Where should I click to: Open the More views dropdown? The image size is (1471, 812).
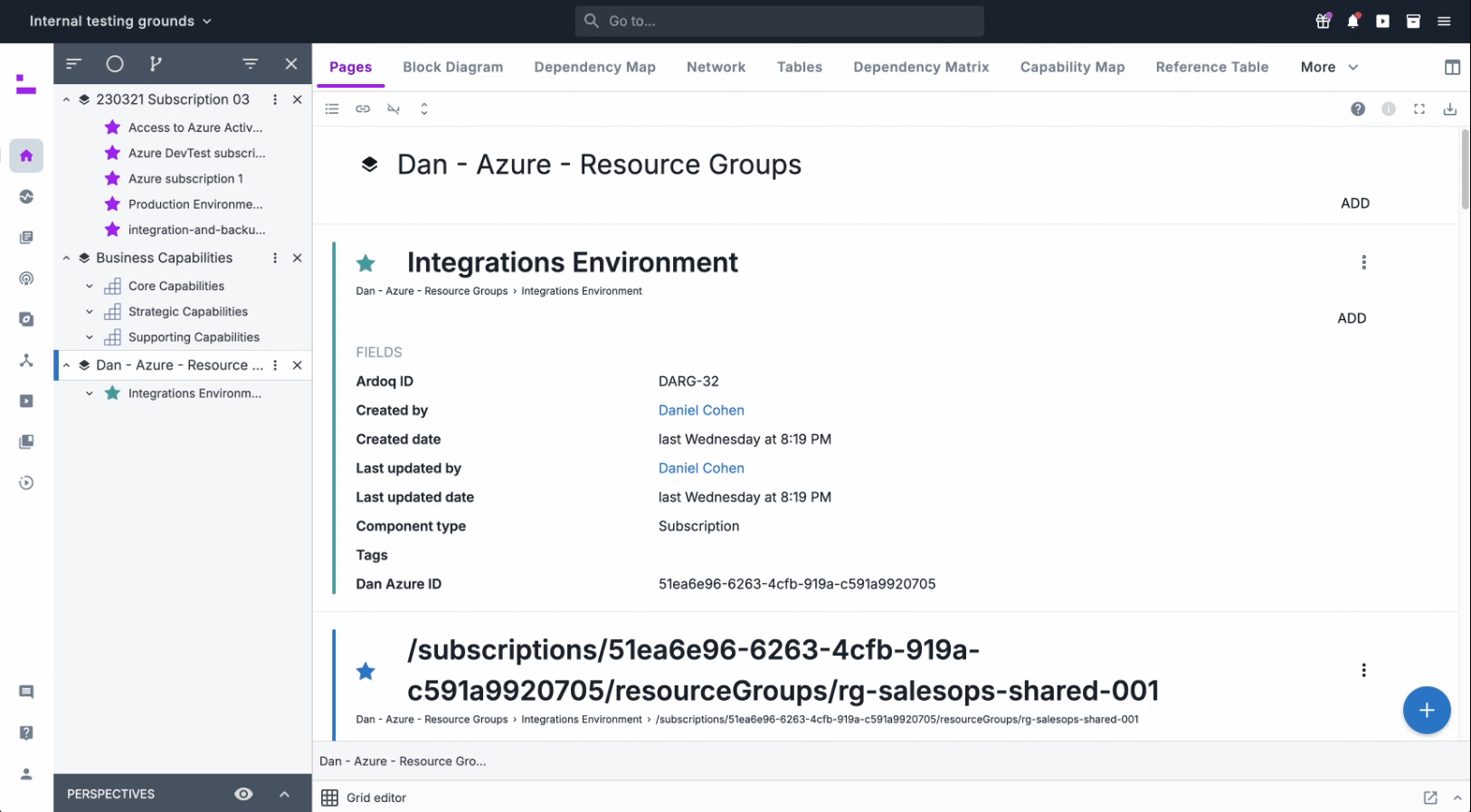1328,68
